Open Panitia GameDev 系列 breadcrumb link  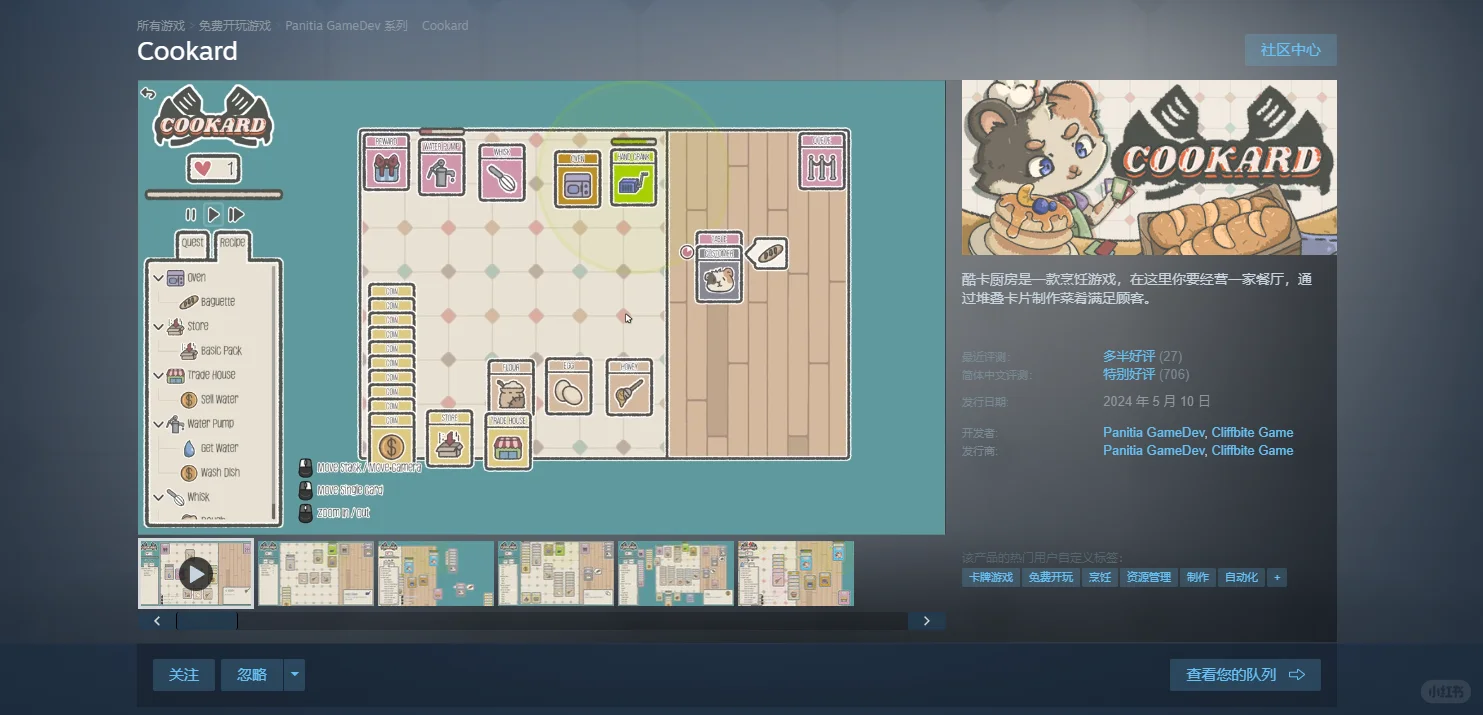point(346,26)
